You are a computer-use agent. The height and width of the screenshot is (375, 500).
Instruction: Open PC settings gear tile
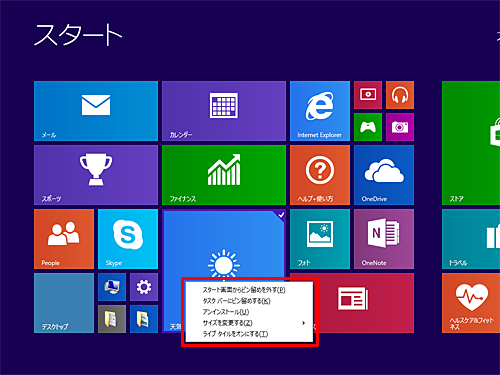pyautogui.click(x=144, y=287)
